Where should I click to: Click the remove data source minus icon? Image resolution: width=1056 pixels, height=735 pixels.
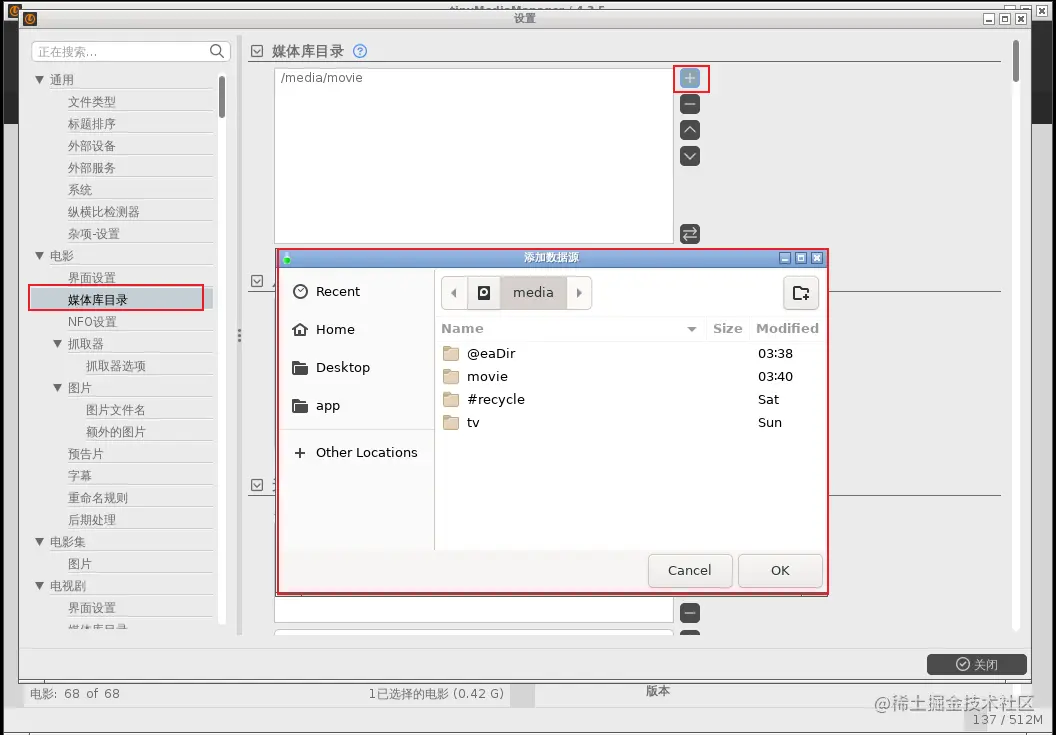(x=690, y=104)
